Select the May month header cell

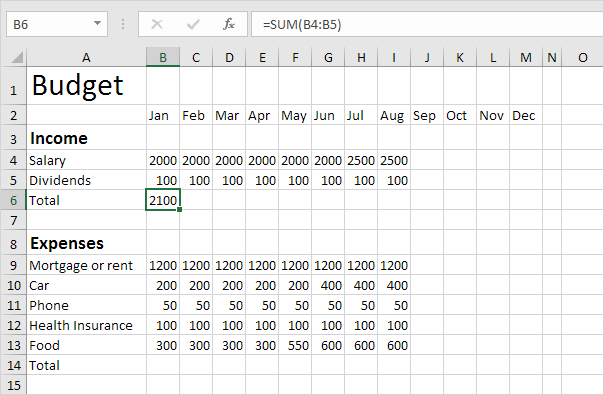pos(295,115)
